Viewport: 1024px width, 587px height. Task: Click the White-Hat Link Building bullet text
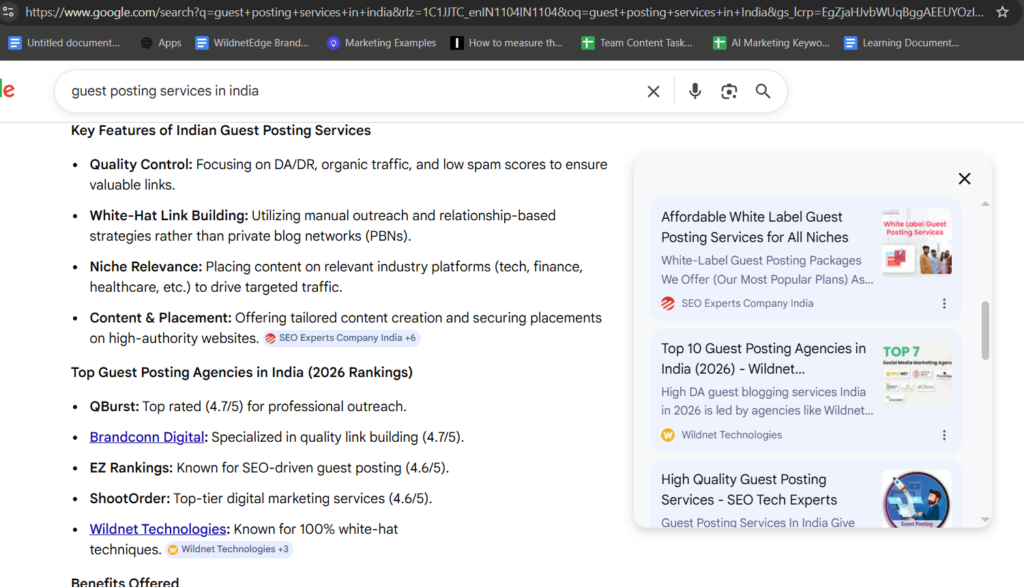323,226
